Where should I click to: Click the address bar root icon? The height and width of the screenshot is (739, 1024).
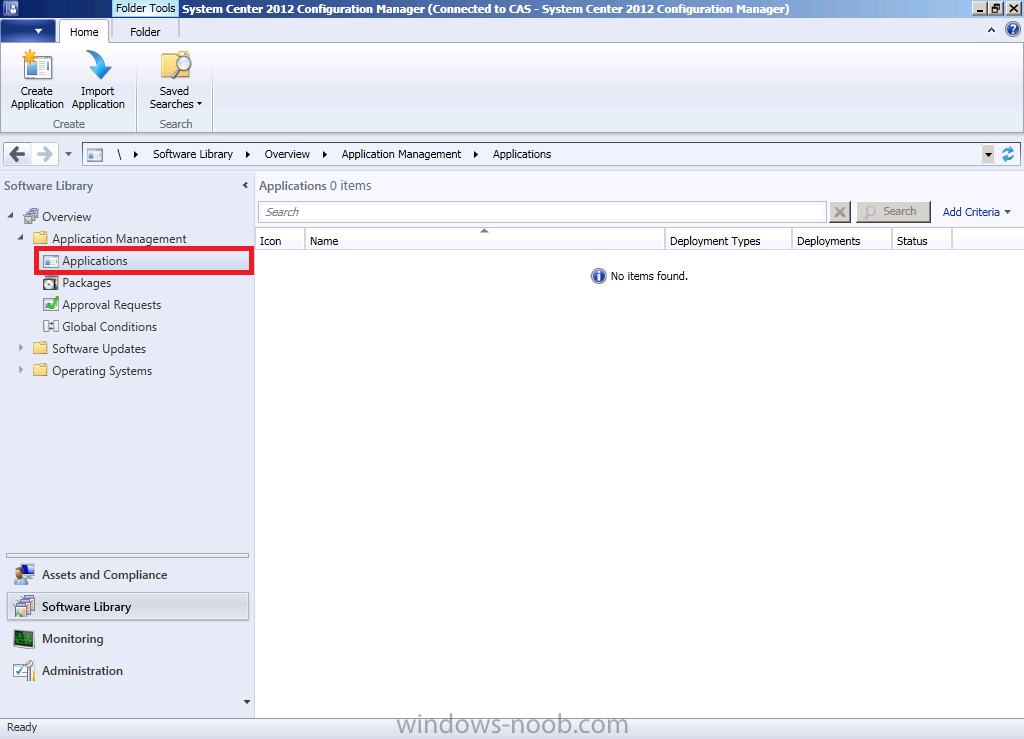point(95,155)
